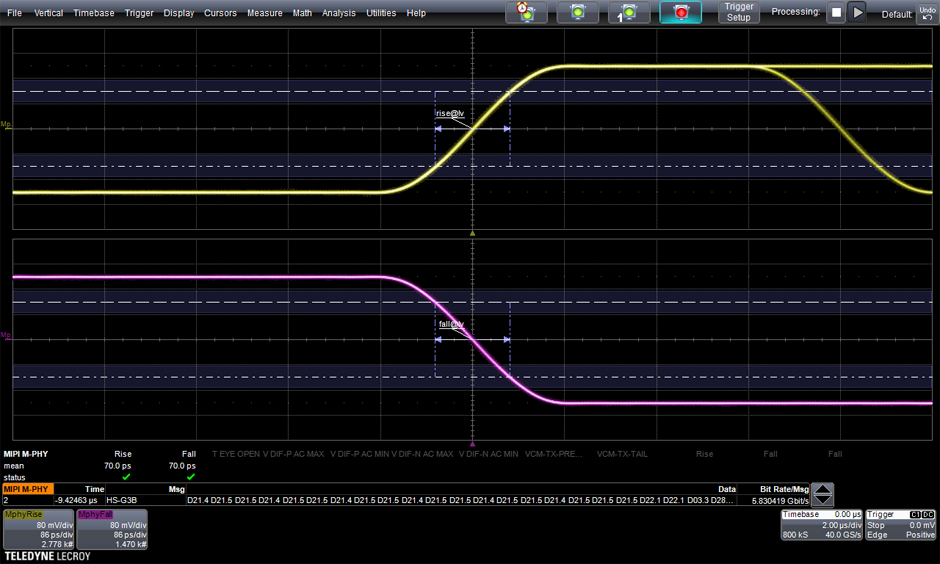The height and width of the screenshot is (564, 940).
Task: Click the red Stop trigger icon
Action: 681,13
